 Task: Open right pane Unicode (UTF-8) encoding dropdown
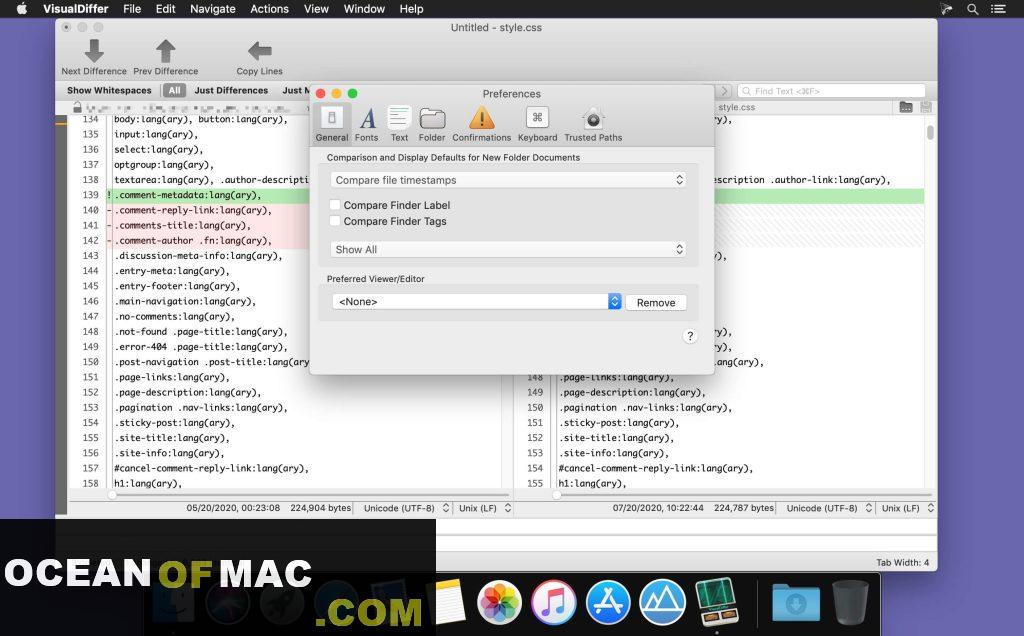829,508
